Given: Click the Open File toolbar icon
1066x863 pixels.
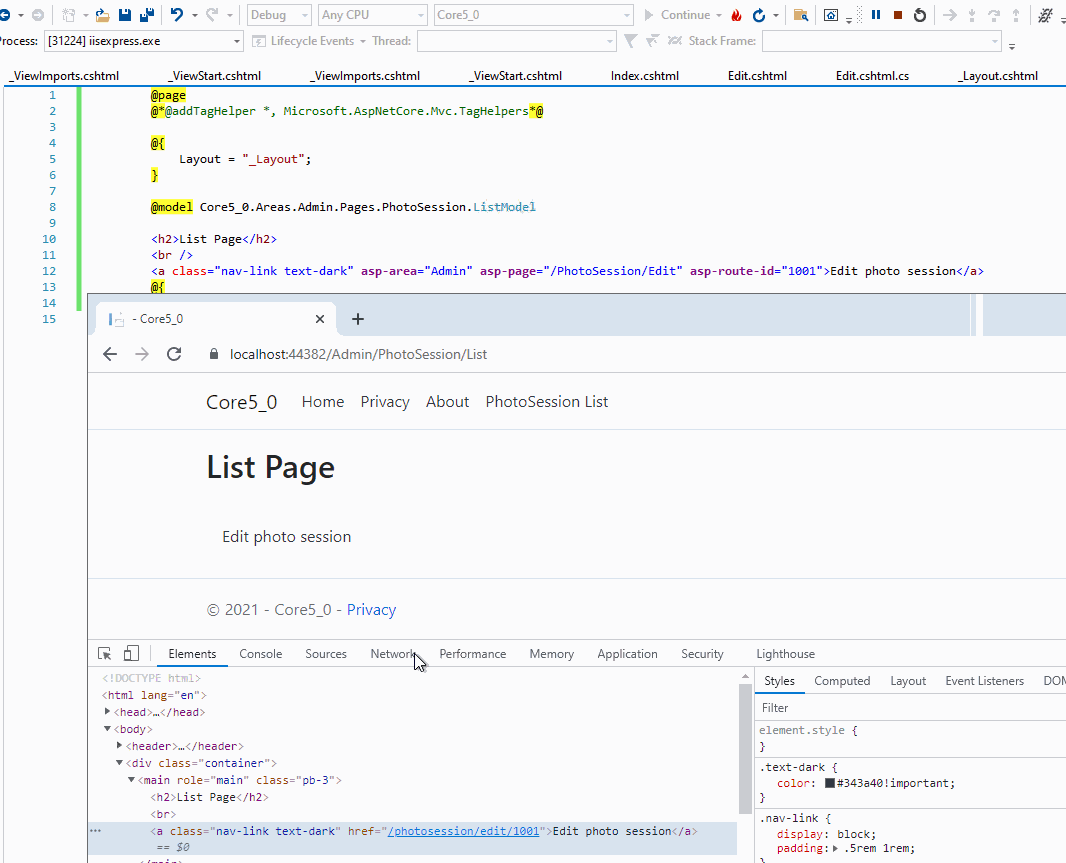Looking at the screenshot, I should pos(102,15).
